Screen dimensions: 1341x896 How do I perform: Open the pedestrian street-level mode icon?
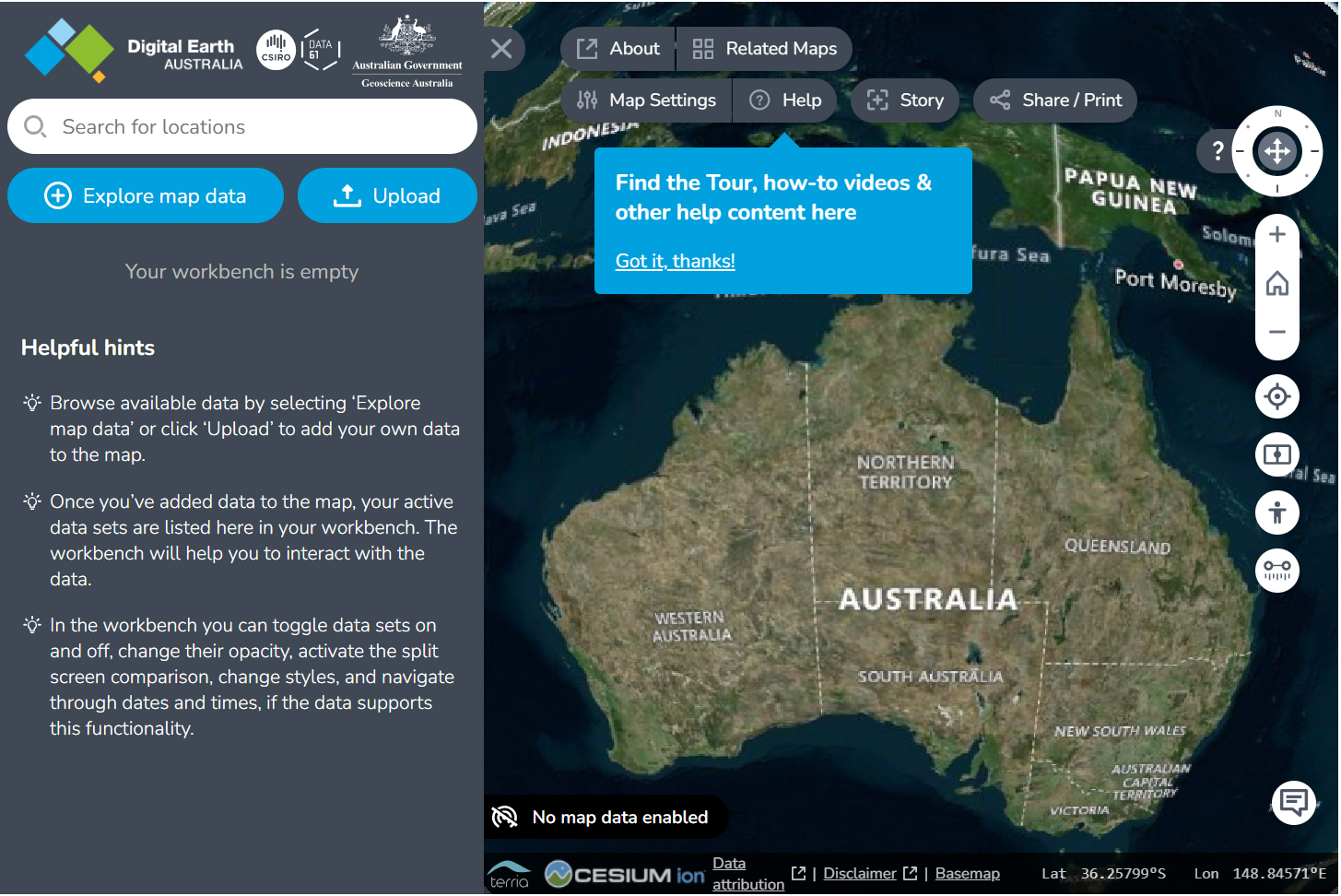(1276, 513)
